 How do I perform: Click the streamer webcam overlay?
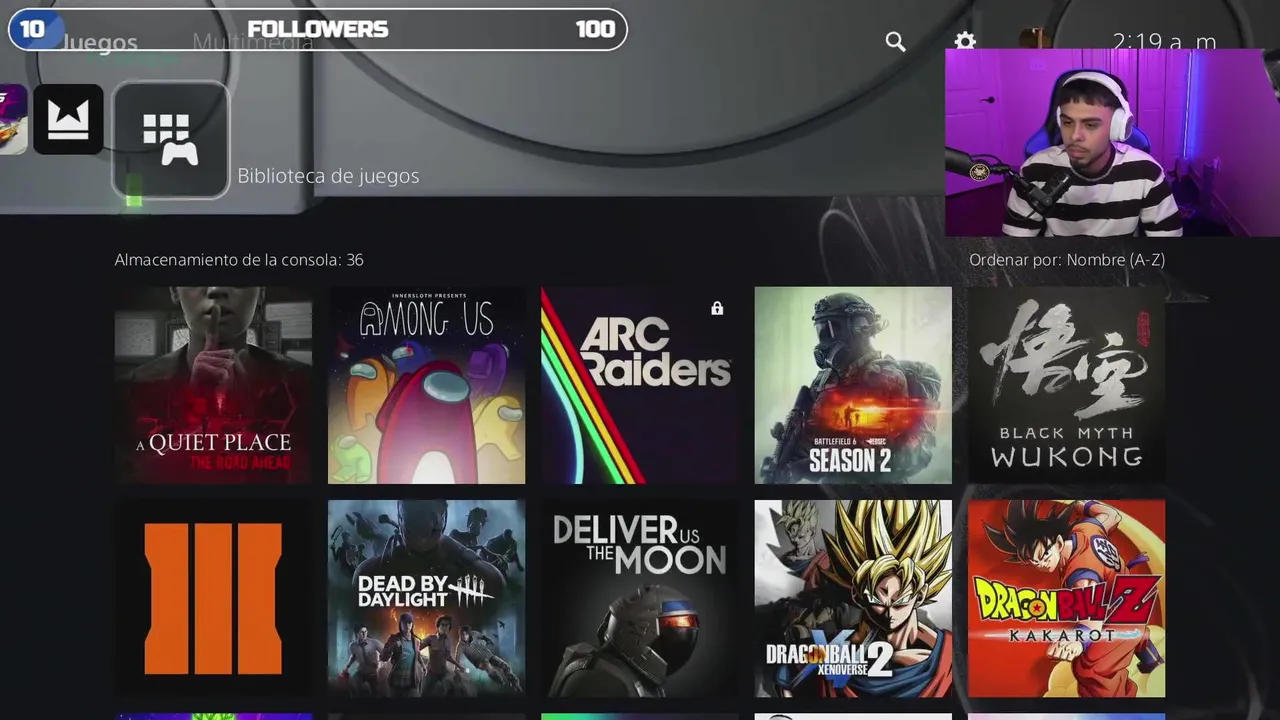[x=1112, y=143]
